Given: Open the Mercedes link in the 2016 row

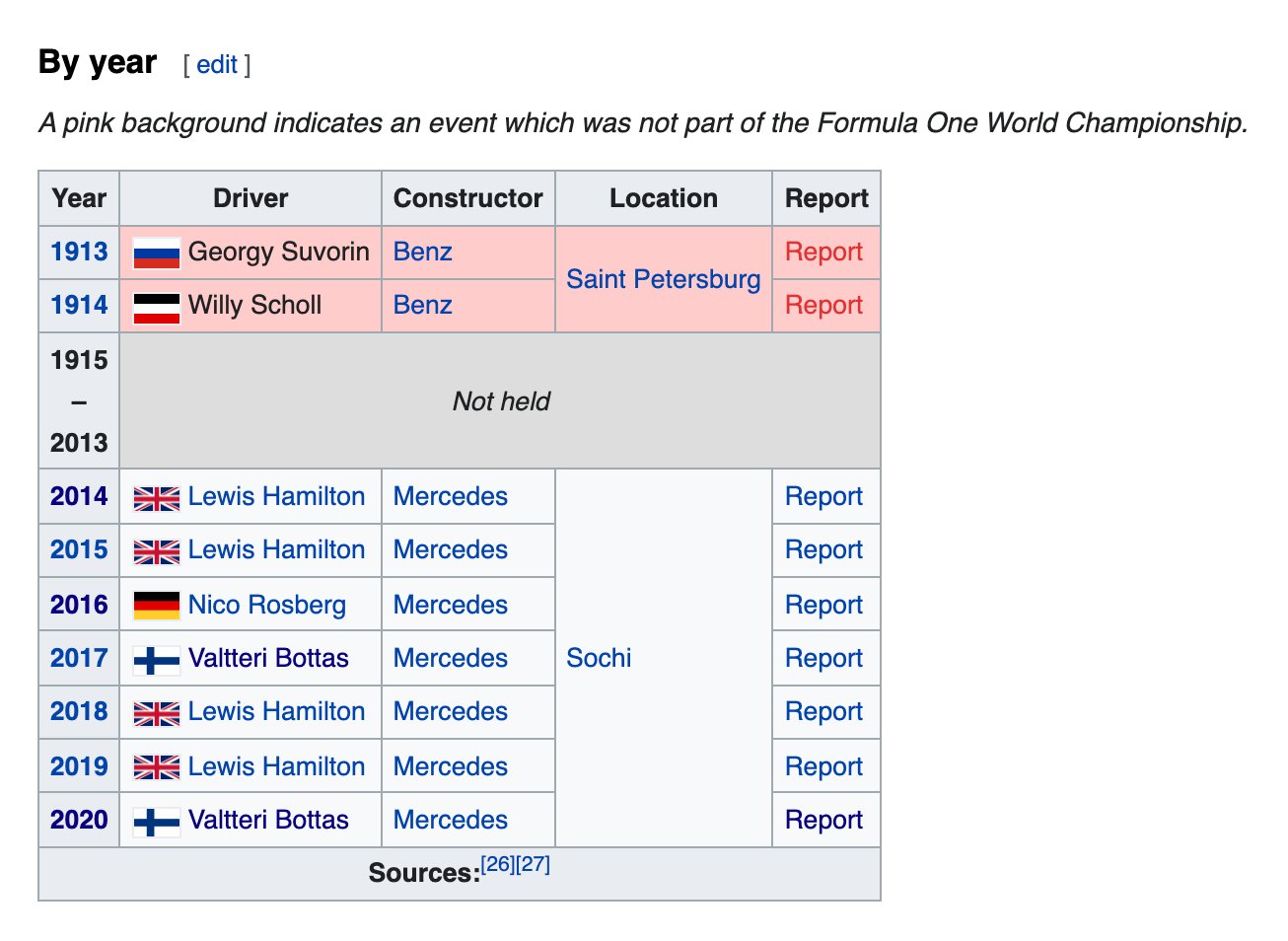Looking at the screenshot, I should (451, 605).
